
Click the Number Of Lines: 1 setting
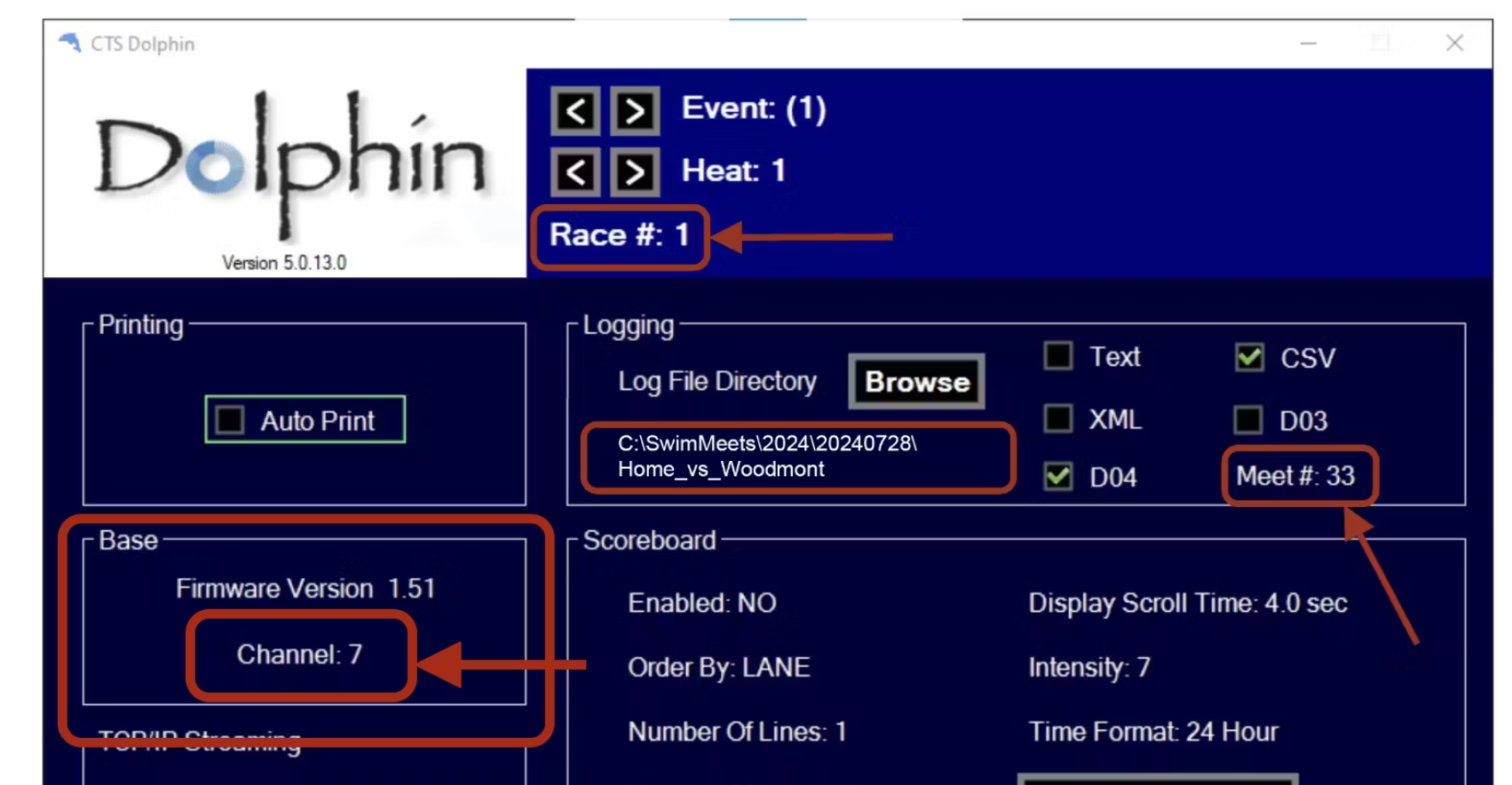pyautogui.click(x=737, y=732)
